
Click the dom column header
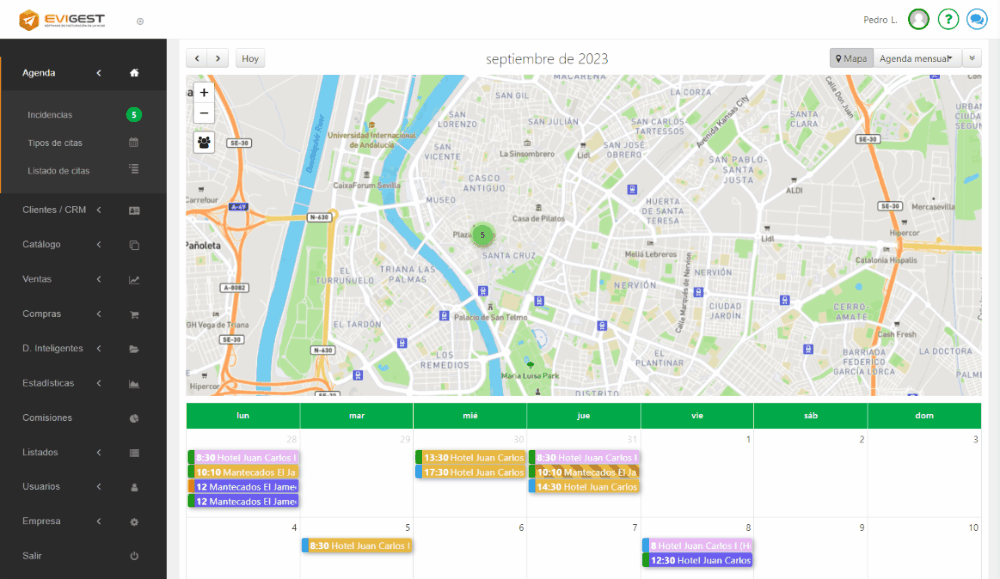pos(924,415)
